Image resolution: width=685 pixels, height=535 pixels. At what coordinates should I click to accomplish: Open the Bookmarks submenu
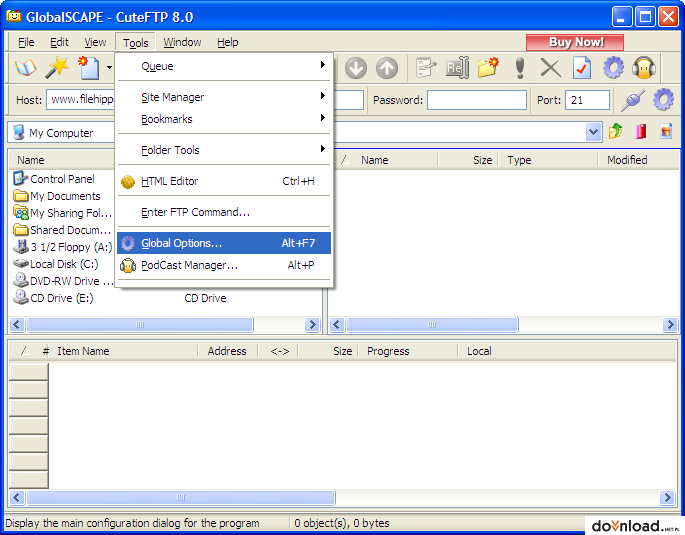pyautogui.click(x=223, y=119)
